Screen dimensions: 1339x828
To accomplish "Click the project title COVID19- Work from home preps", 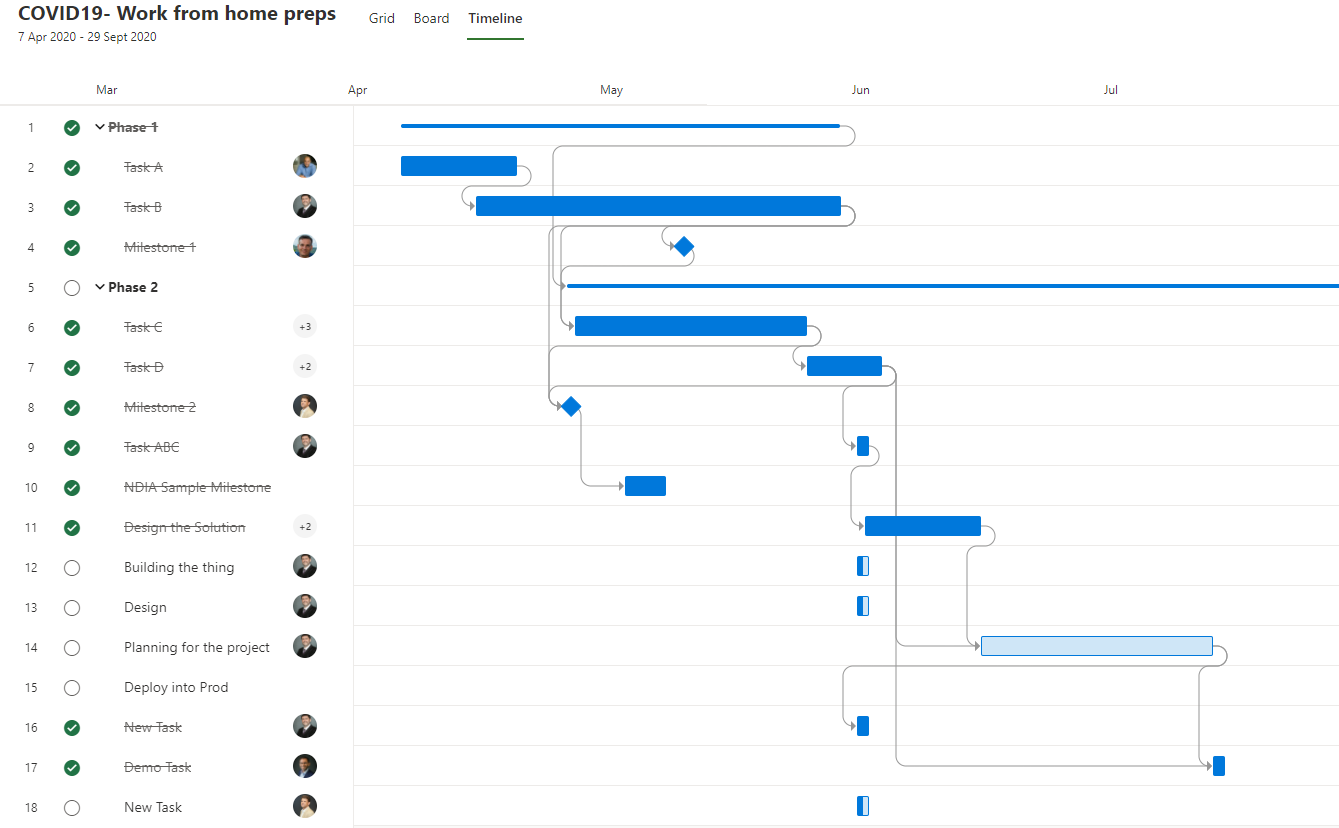I will tap(177, 14).
